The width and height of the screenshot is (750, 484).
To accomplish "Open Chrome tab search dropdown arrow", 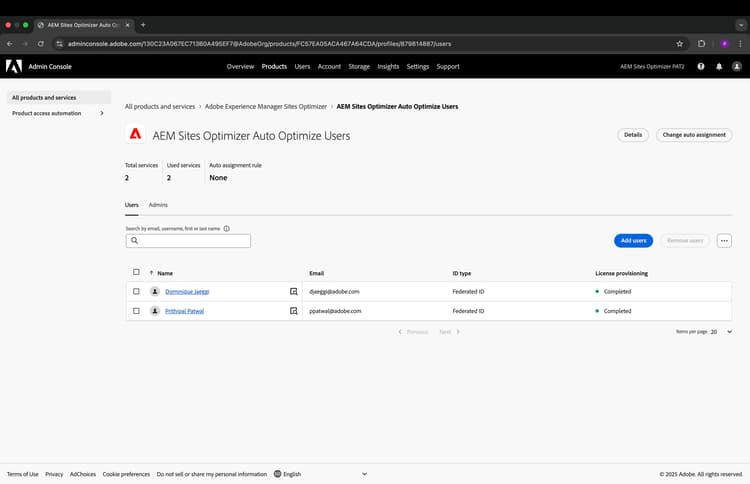I will [741, 25].
